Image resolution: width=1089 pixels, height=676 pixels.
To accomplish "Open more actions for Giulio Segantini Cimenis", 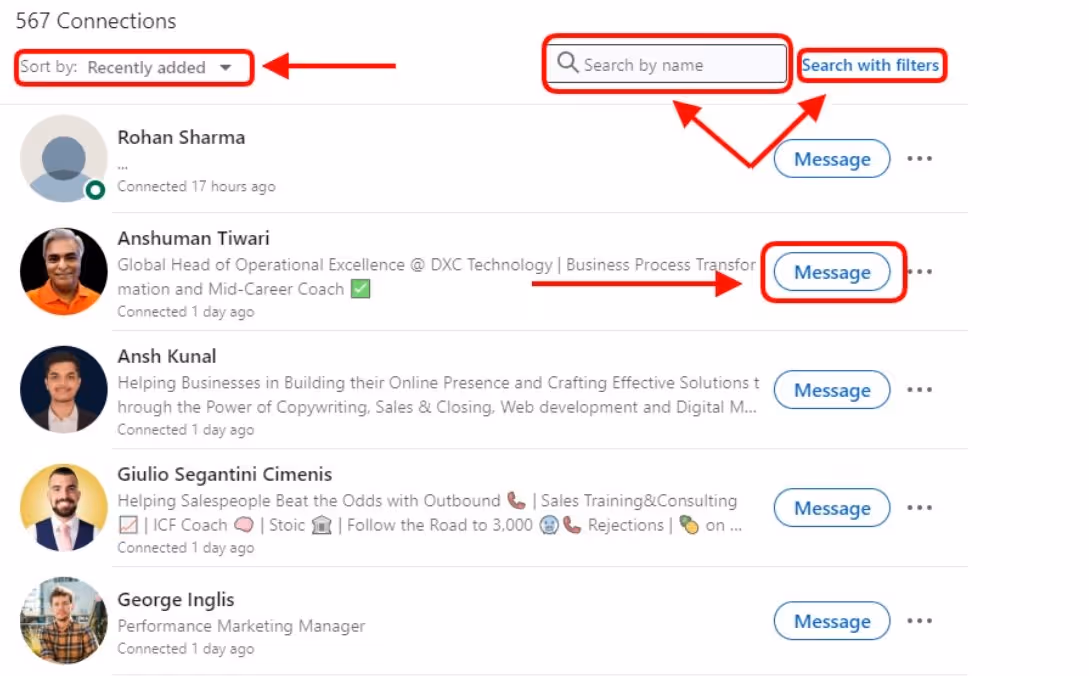I will tap(919, 508).
